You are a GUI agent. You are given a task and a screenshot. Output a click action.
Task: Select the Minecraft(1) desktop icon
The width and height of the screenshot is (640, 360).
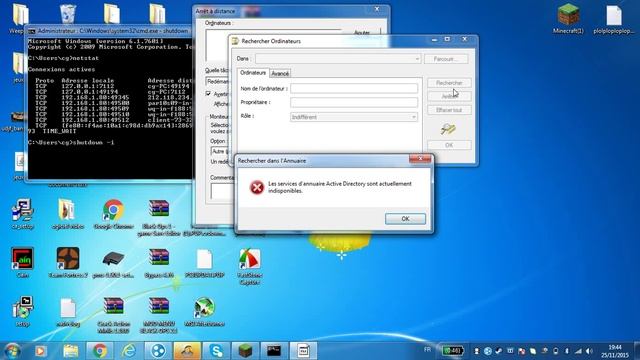coord(569,18)
